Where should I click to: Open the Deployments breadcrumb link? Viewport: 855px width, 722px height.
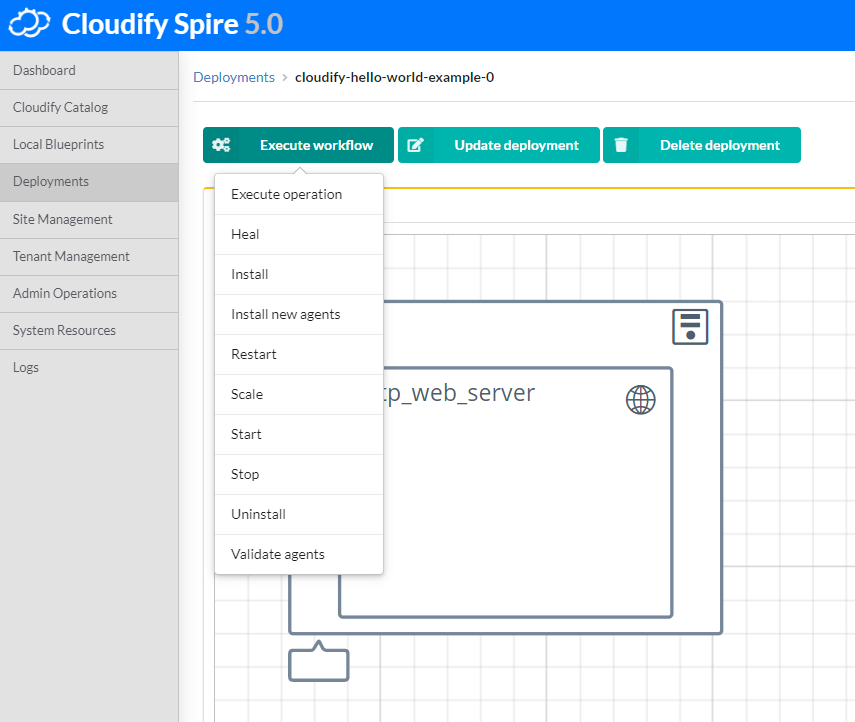(234, 77)
